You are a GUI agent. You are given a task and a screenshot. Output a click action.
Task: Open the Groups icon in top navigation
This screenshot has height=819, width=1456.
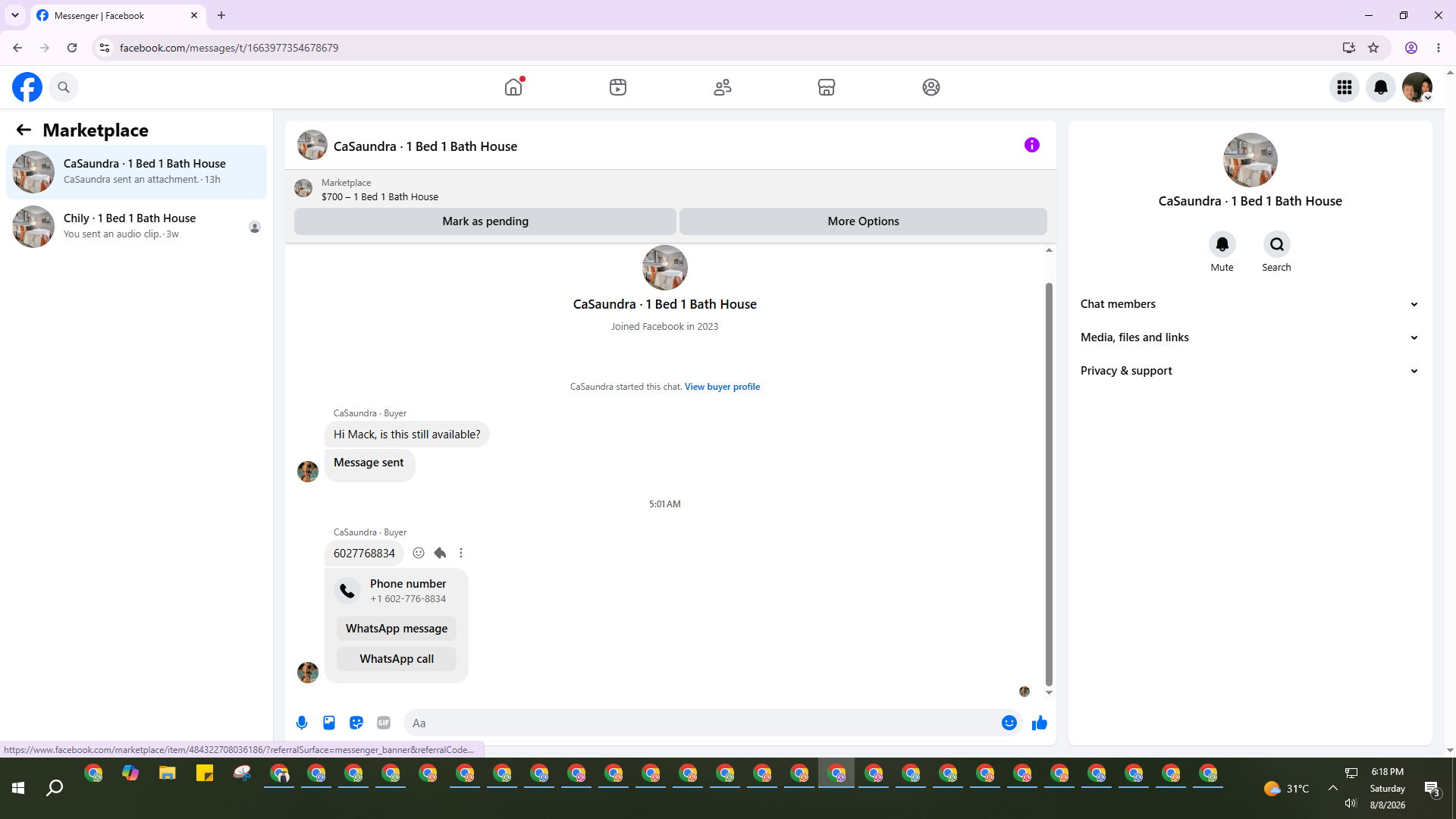tap(931, 87)
